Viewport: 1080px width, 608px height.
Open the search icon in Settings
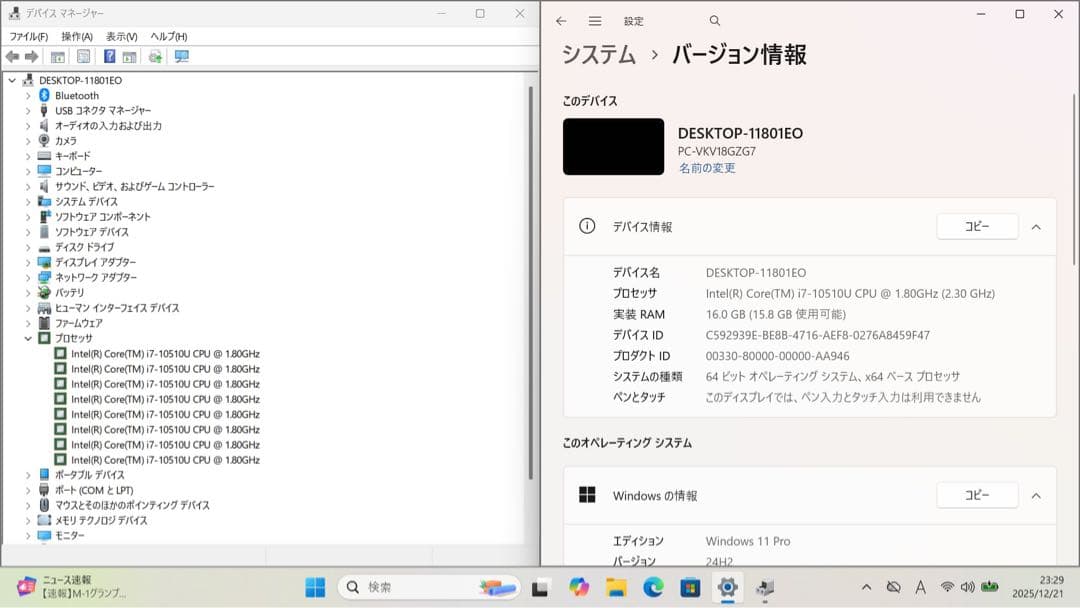[714, 20]
